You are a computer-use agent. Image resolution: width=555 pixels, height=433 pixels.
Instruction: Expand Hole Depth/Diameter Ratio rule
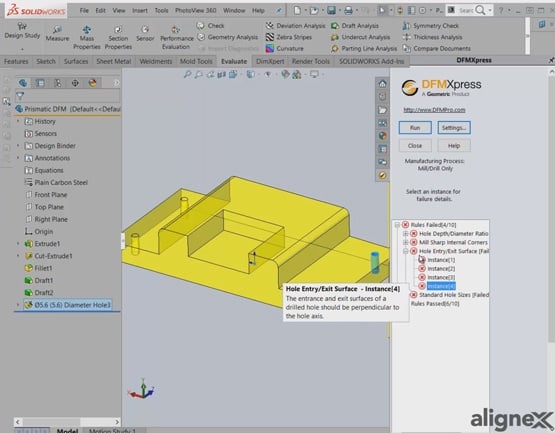406,234
